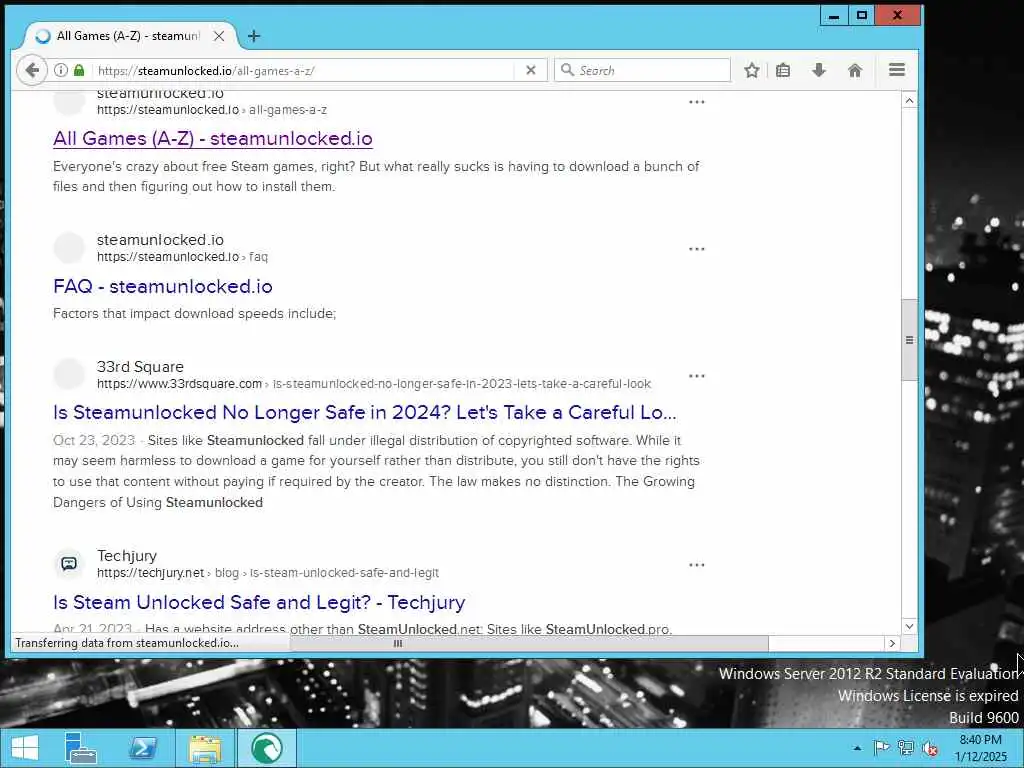Viewport: 1024px width, 768px height.
Task: Click the techjury.net breadcrumb URL
Action: [x=268, y=573]
